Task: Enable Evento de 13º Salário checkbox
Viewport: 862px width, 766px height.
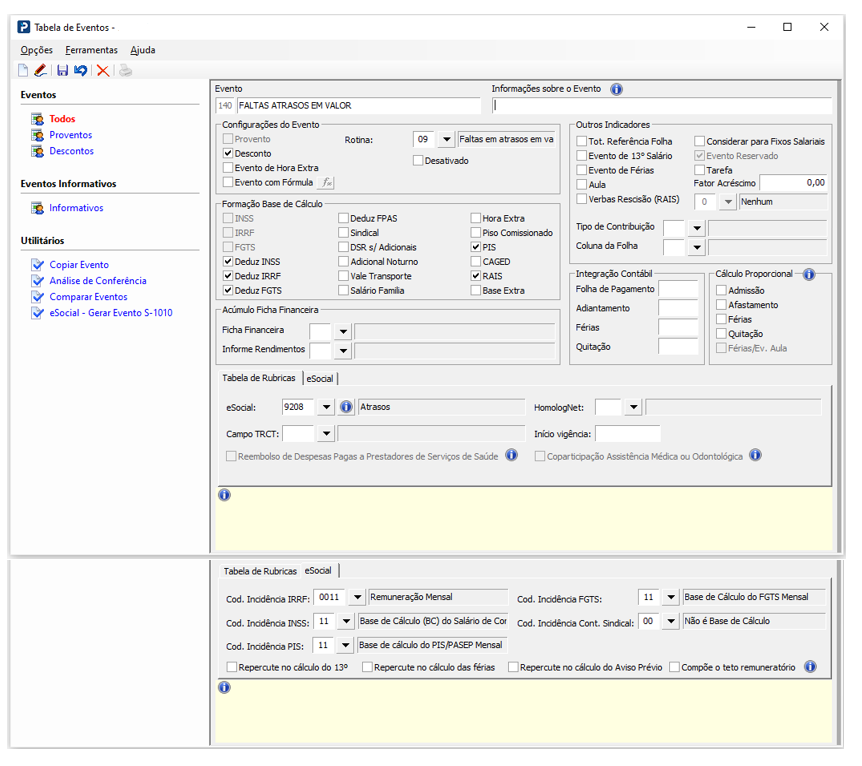Action: (582, 156)
